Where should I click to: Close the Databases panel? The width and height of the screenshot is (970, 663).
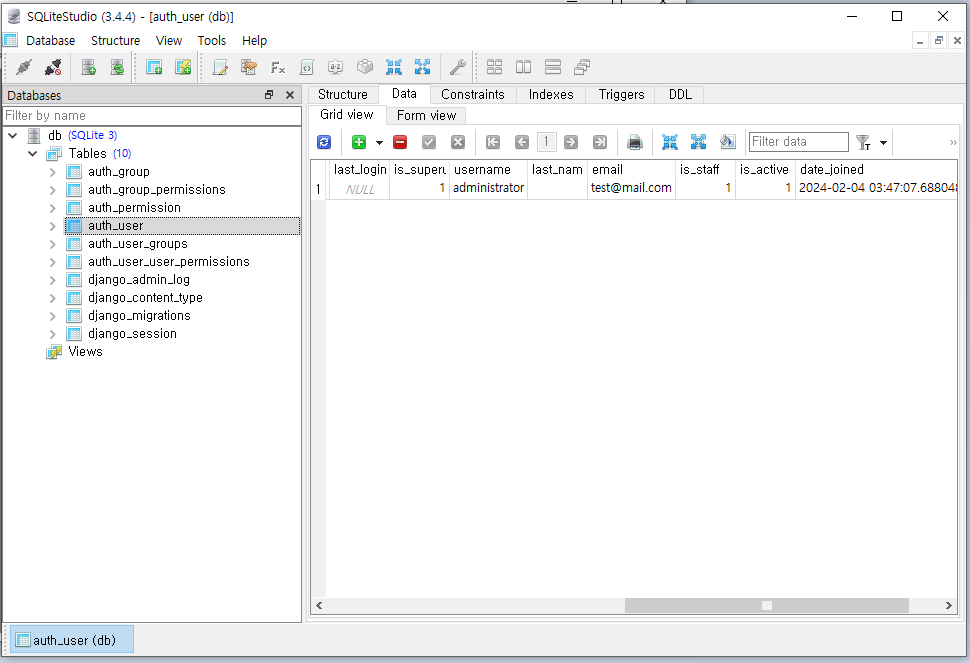coord(290,95)
